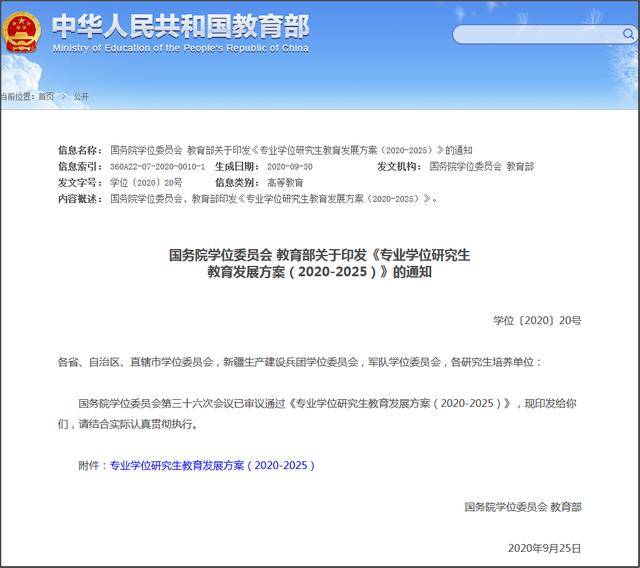Select the 内容概述 description line
Screen dimensions: 640x568
(x=273, y=199)
